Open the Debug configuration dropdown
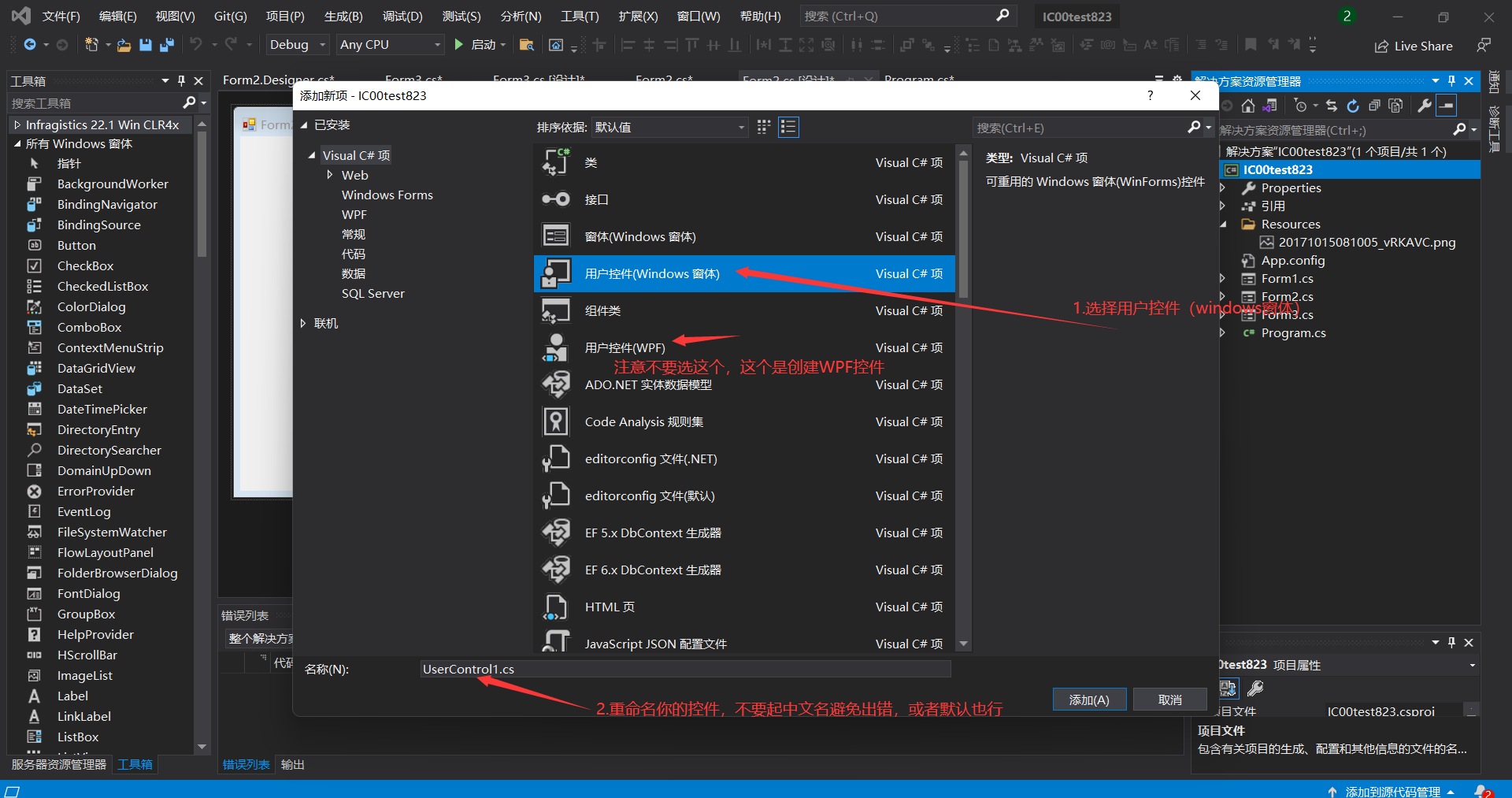1512x798 pixels. coord(298,45)
